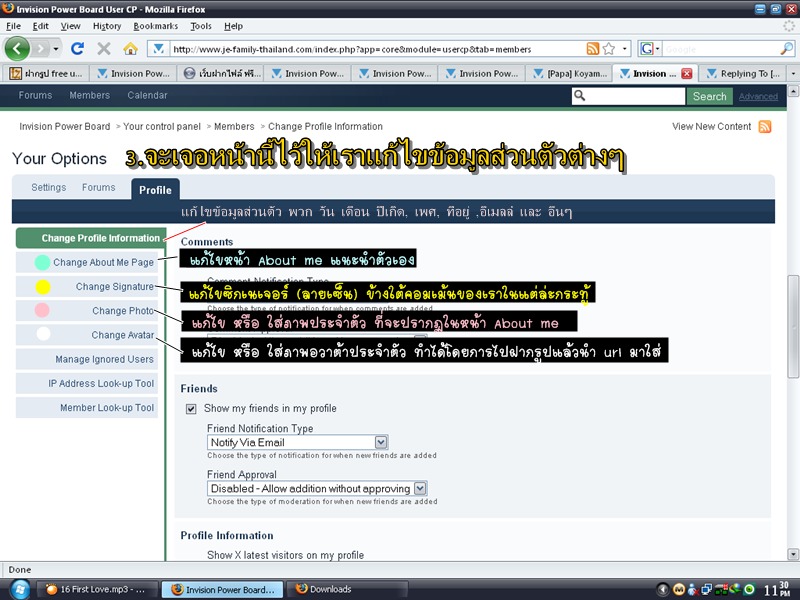This screenshot has width=800, height=600.
Task: Click the page scrollbar up arrow
Action: (x=793, y=91)
